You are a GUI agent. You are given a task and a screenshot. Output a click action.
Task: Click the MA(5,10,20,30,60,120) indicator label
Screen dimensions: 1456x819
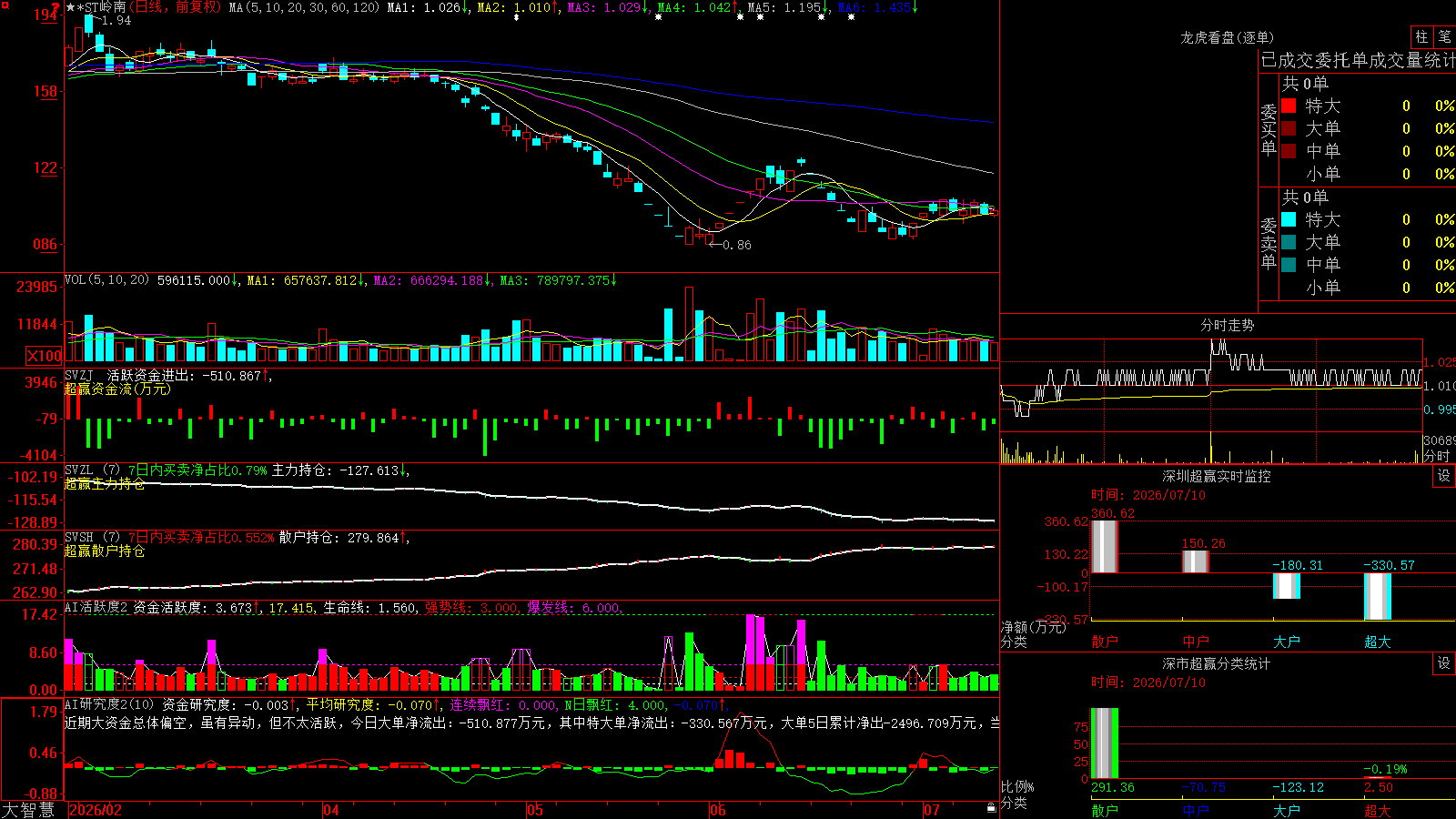pyautogui.click(x=304, y=8)
